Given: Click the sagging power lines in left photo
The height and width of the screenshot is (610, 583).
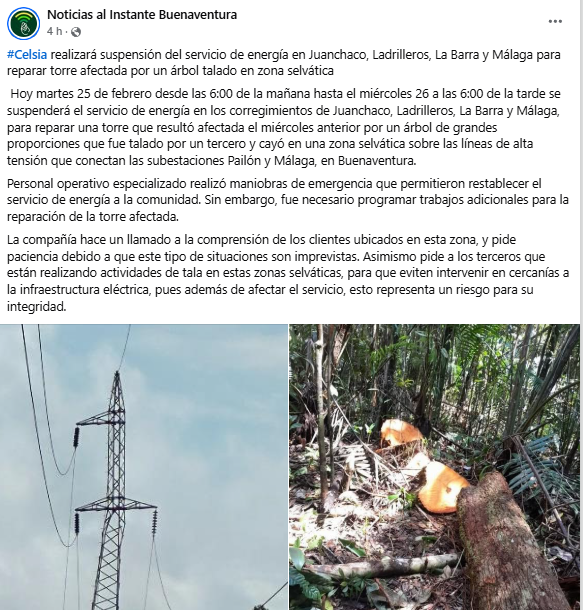Looking at the screenshot, I should pos(49,408).
